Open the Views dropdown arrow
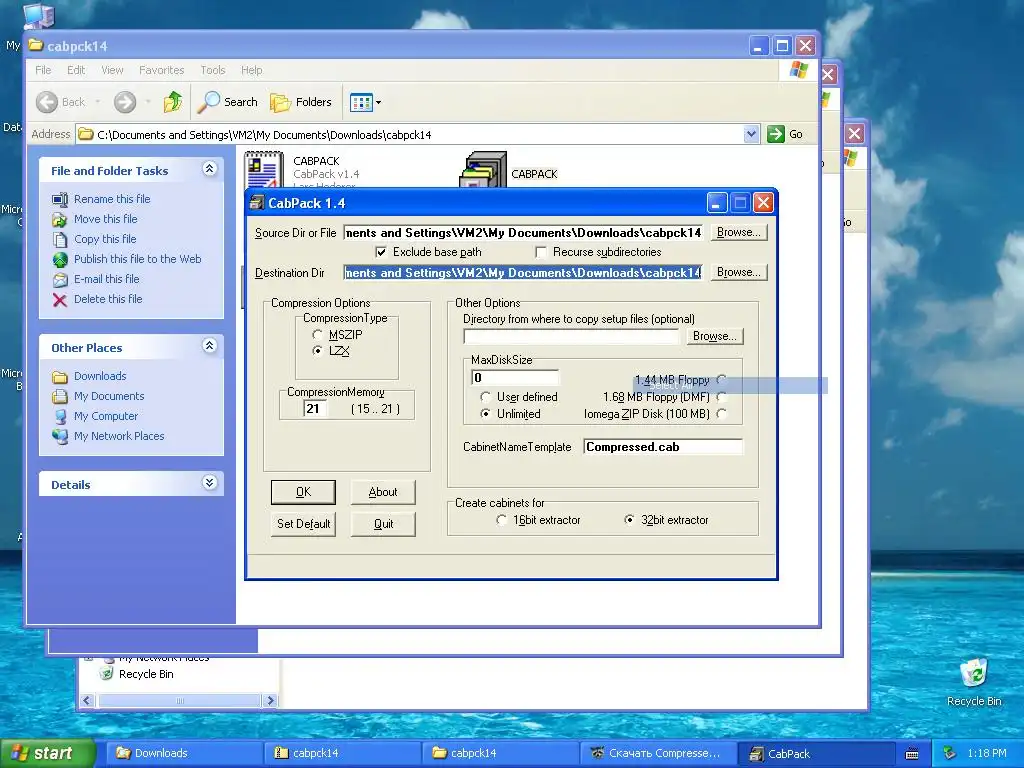 tap(378, 103)
